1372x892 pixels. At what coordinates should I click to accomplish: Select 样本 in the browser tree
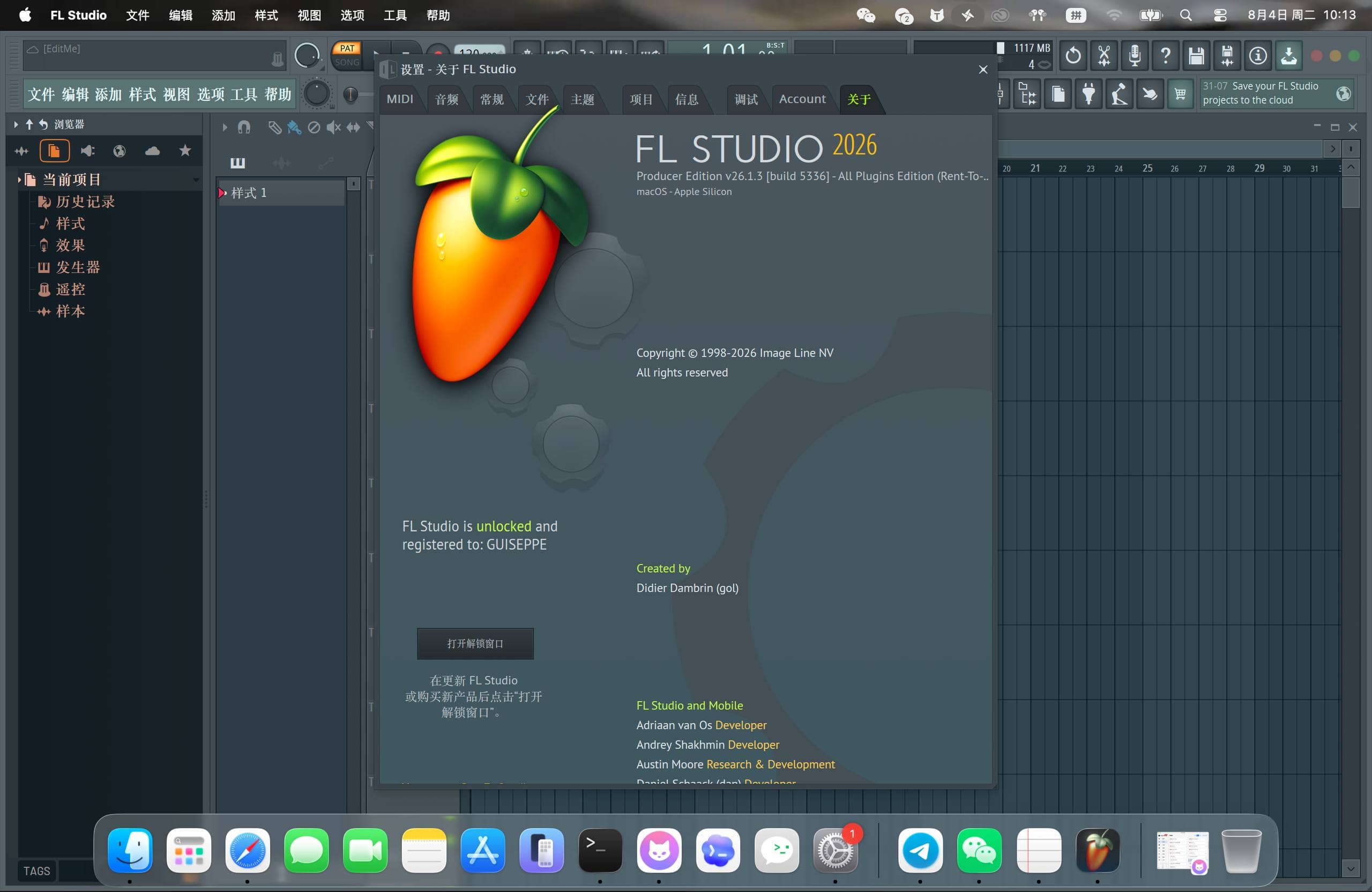click(x=70, y=311)
